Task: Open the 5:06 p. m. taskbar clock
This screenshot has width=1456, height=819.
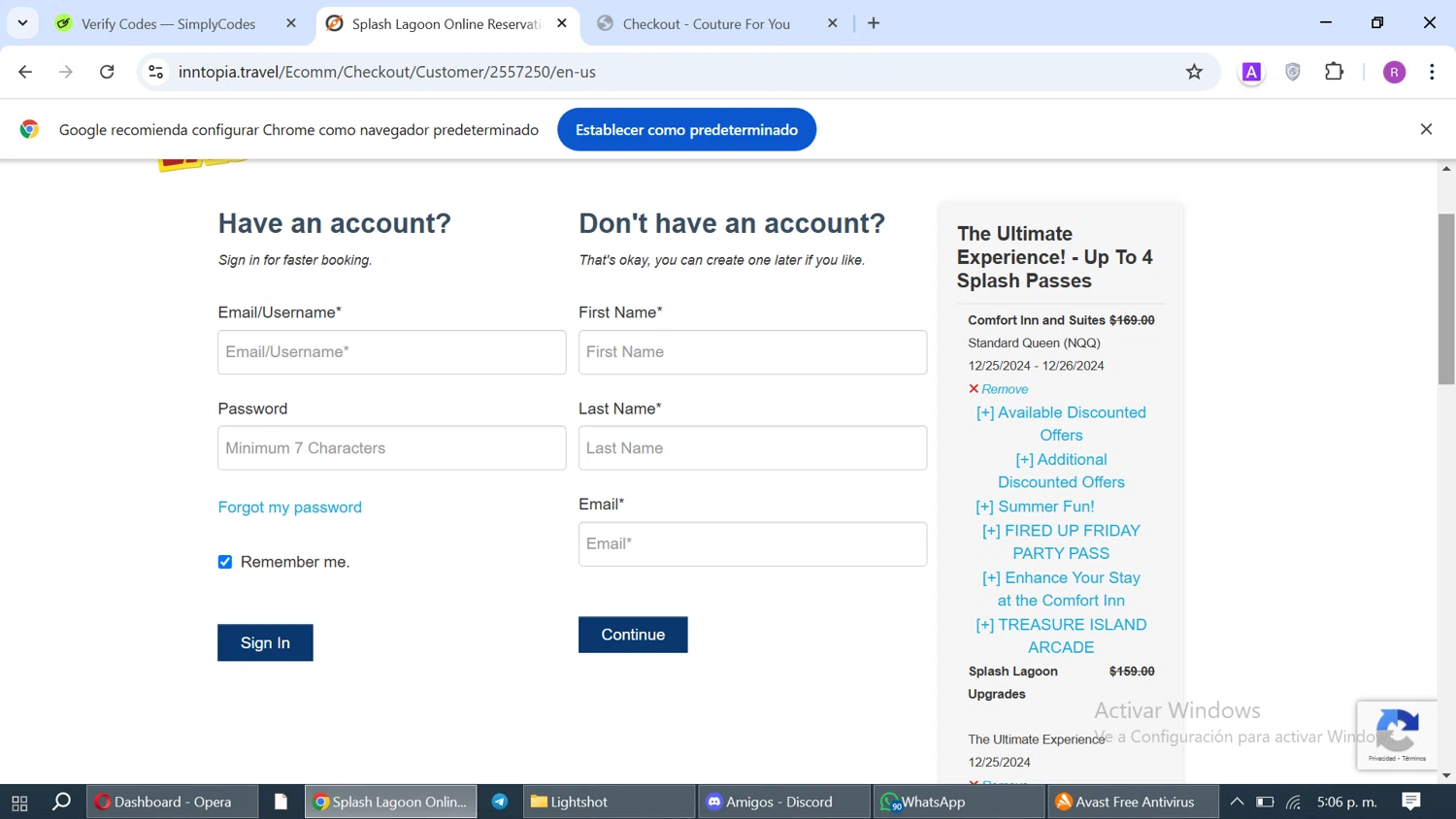Action: [1347, 803]
